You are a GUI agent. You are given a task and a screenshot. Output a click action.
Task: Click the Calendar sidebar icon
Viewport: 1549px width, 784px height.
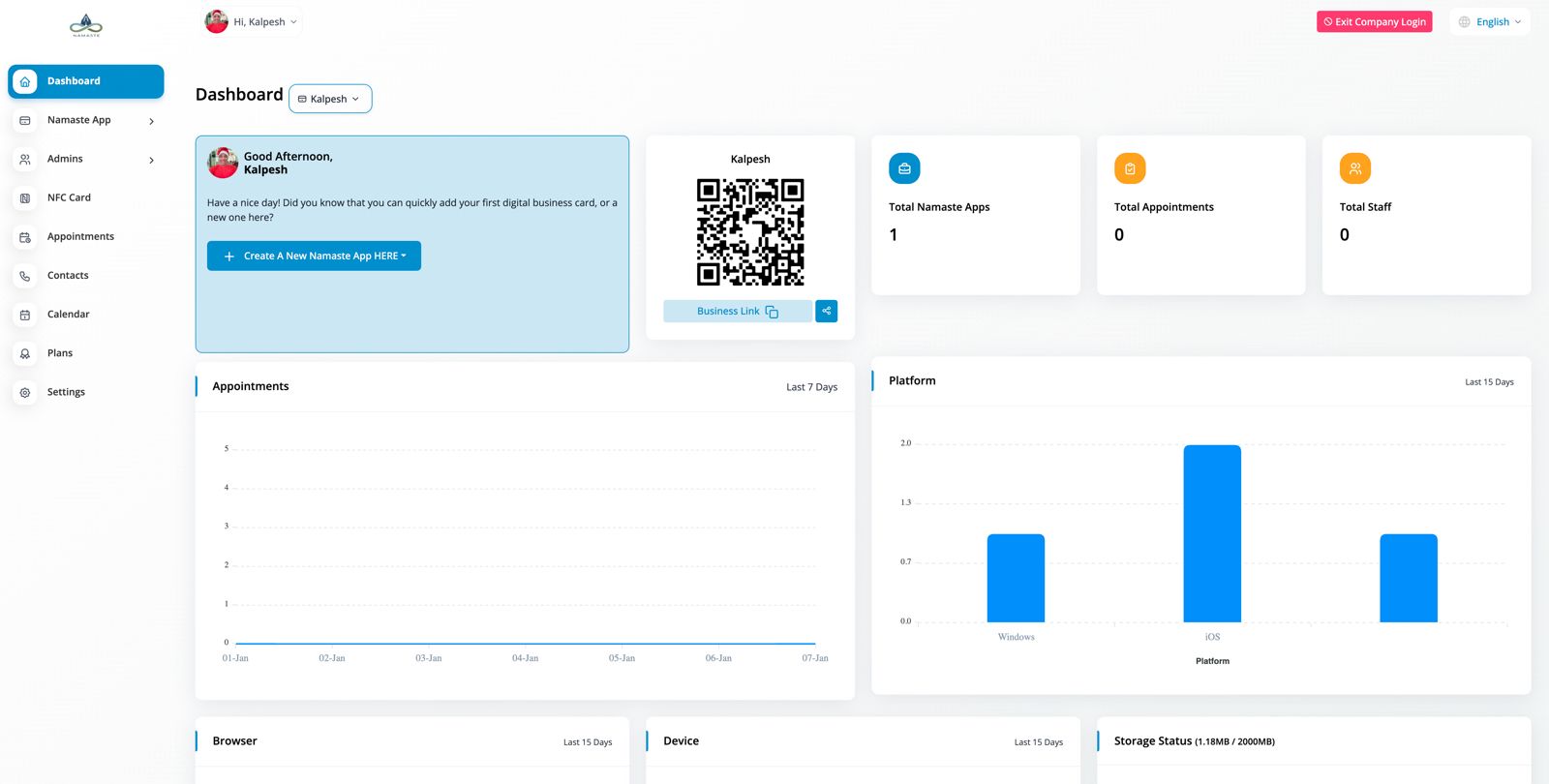point(25,315)
